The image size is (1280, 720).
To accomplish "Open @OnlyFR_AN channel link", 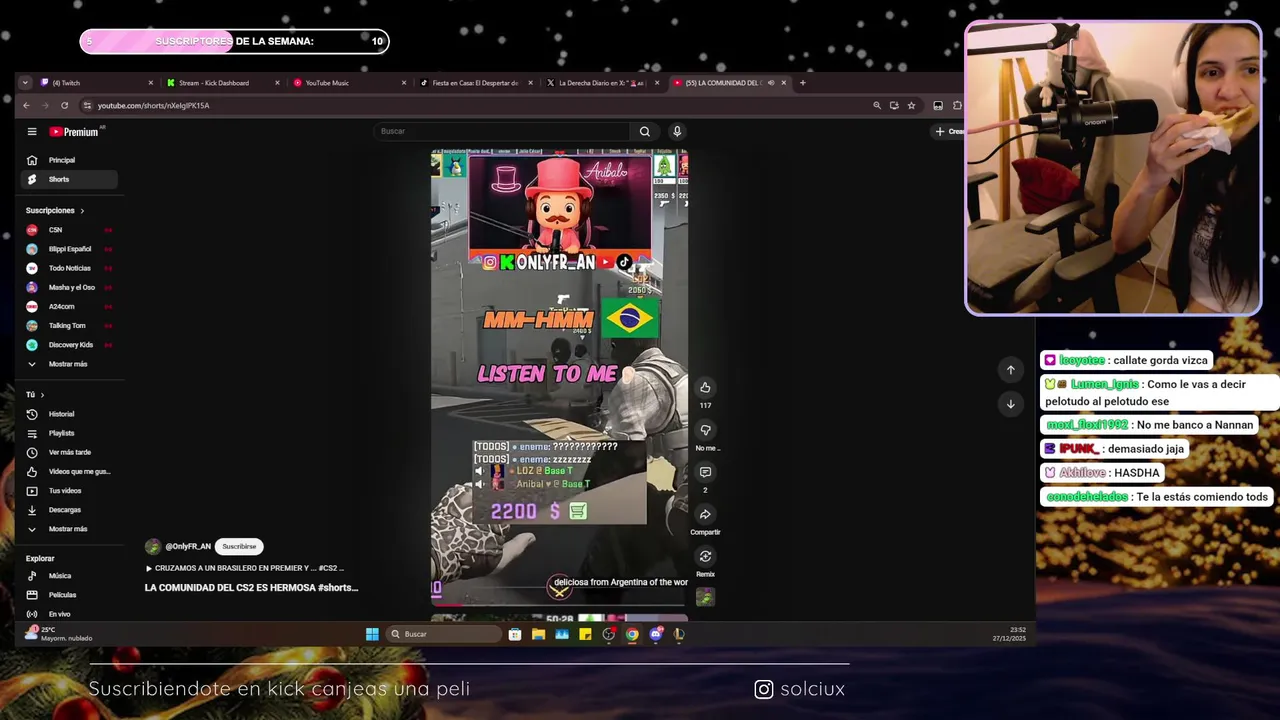I will coord(188,547).
